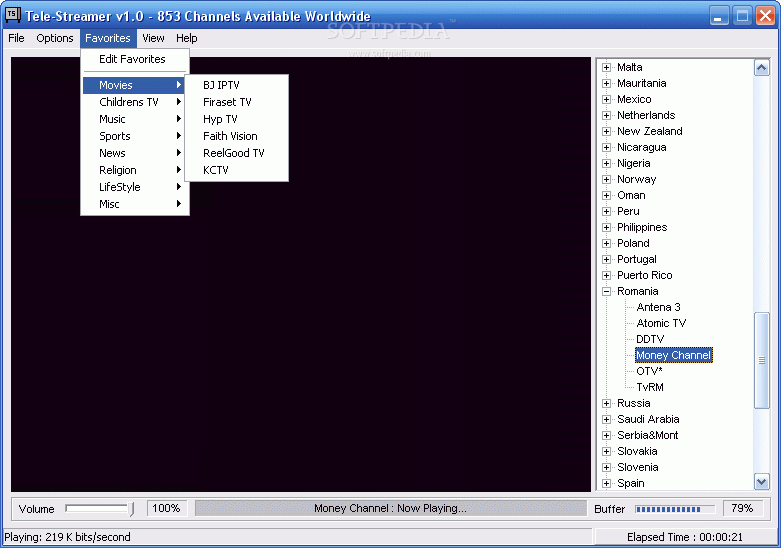Image resolution: width=781 pixels, height=548 pixels.
Task: Open the File menu
Action: point(16,38)
